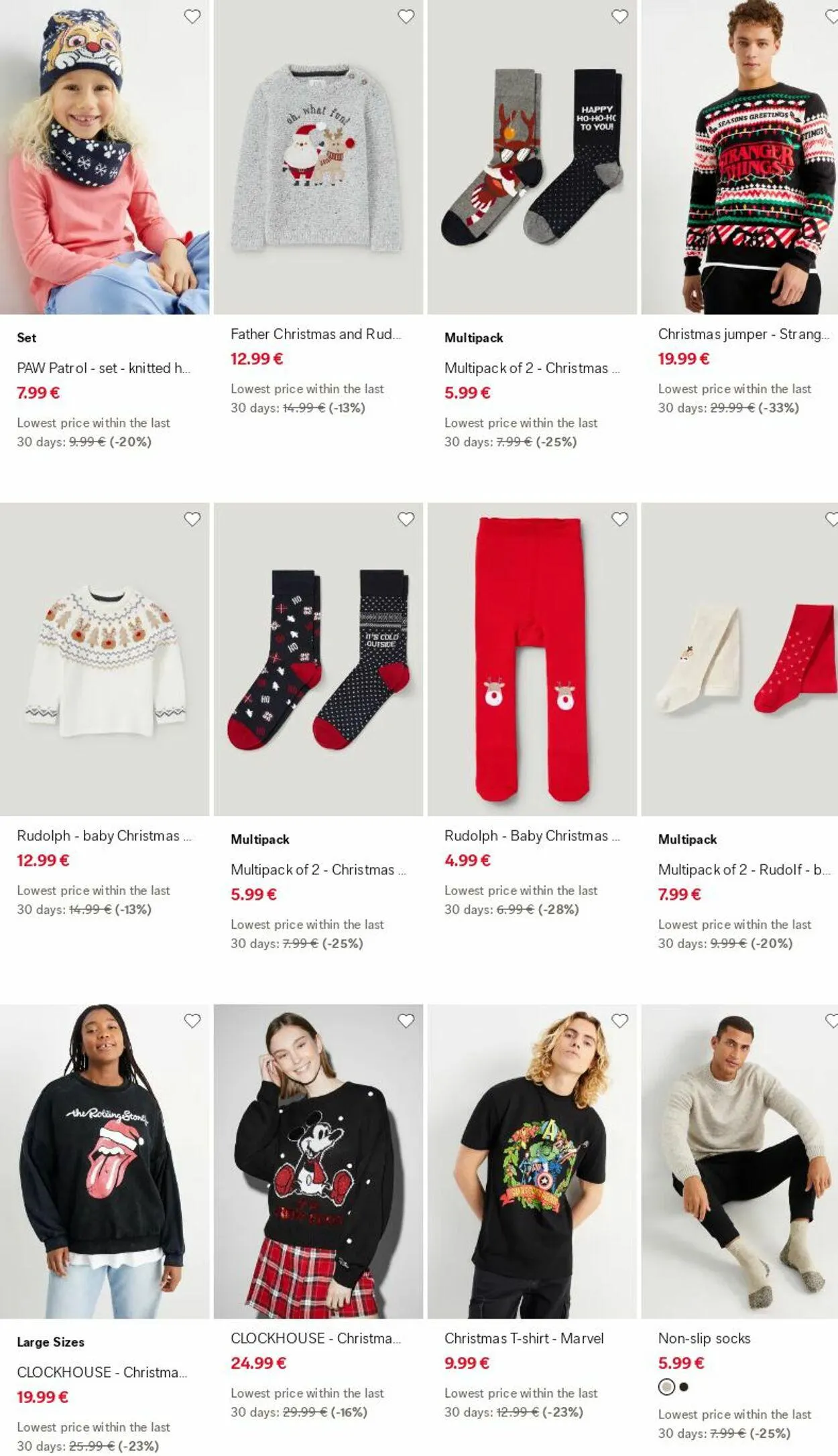View the Multipack of 2 Rudolf baby tights image
838x1456 pixels.
click(x=739, y=659)
